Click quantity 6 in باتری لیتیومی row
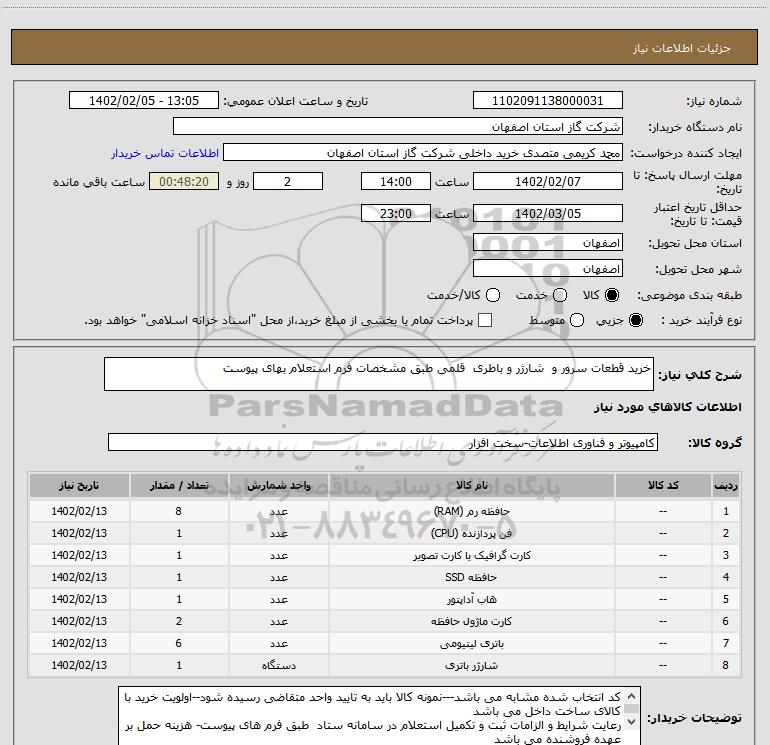The height and width of the screenshot is (745, 770). tap(179, 643)
